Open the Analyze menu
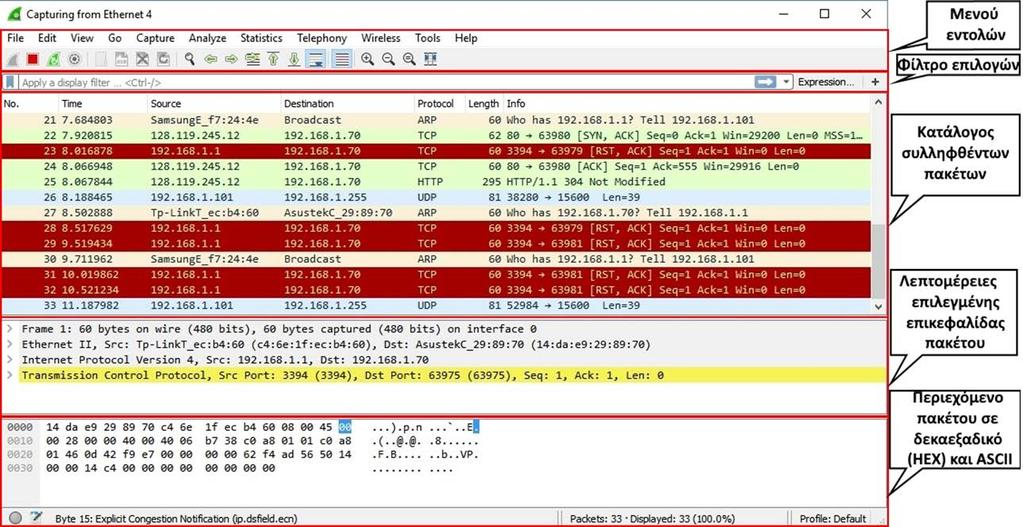This screenshot has height=527, width=1023. click(207, 38)
